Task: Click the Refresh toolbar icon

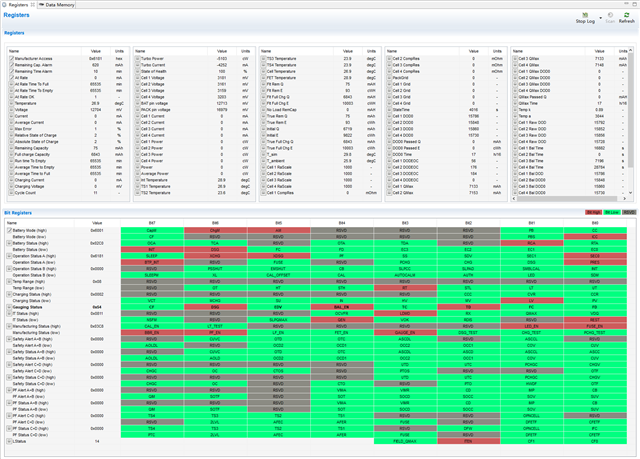Action: [627, 15]
